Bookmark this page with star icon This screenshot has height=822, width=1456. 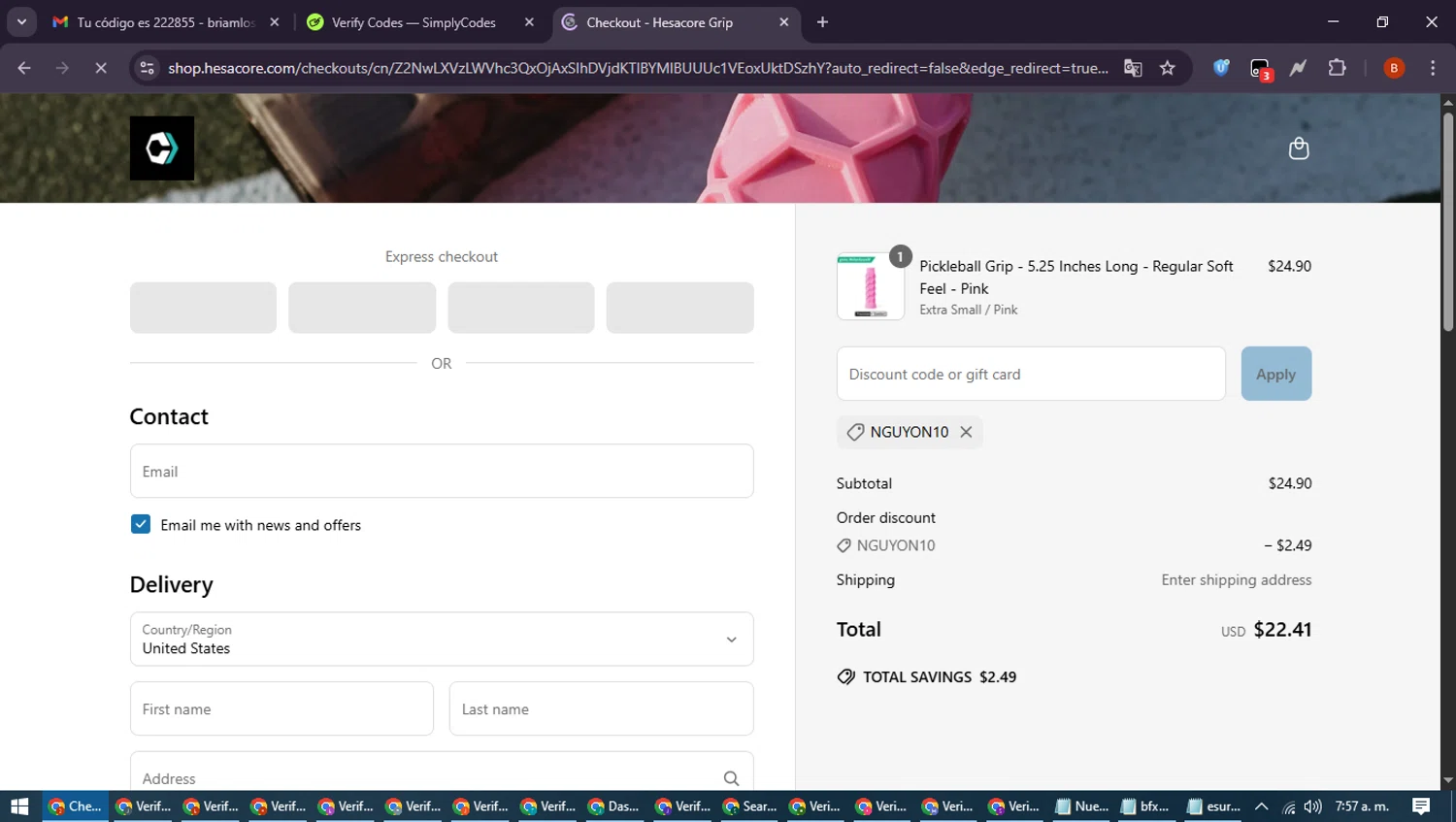click(1168, 68)
